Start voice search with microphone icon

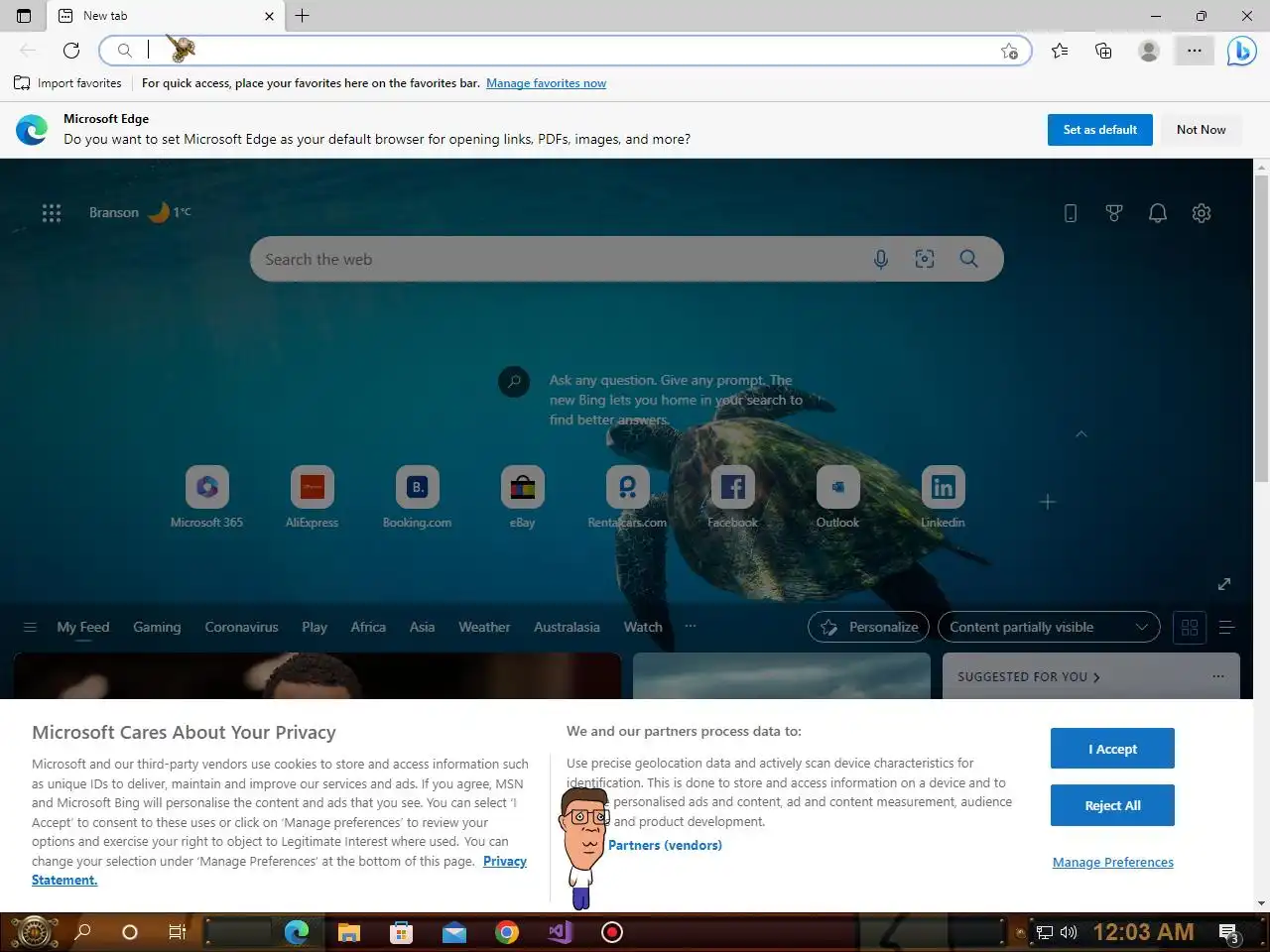click(881, 259)
